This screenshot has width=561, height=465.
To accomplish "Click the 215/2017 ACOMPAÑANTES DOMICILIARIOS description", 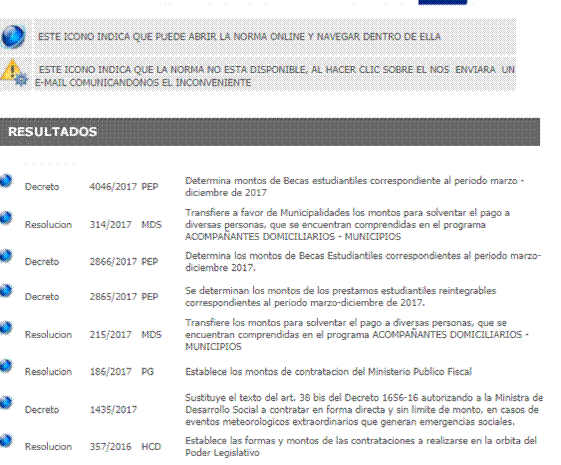I will point(357,334).
